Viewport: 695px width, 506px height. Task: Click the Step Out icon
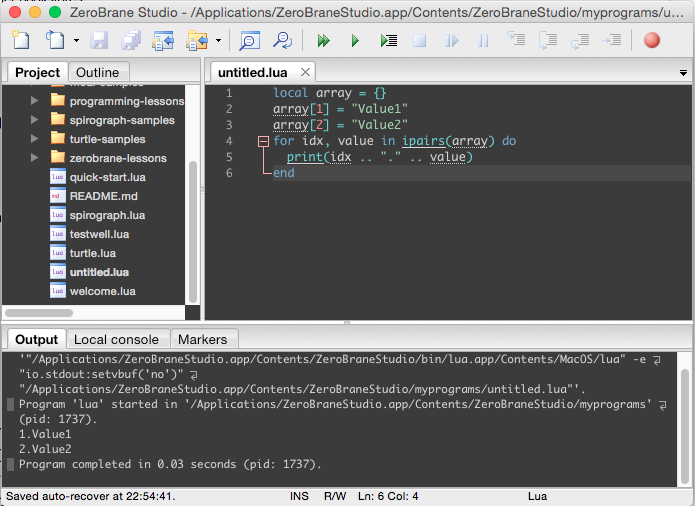(x=580, y=40)
